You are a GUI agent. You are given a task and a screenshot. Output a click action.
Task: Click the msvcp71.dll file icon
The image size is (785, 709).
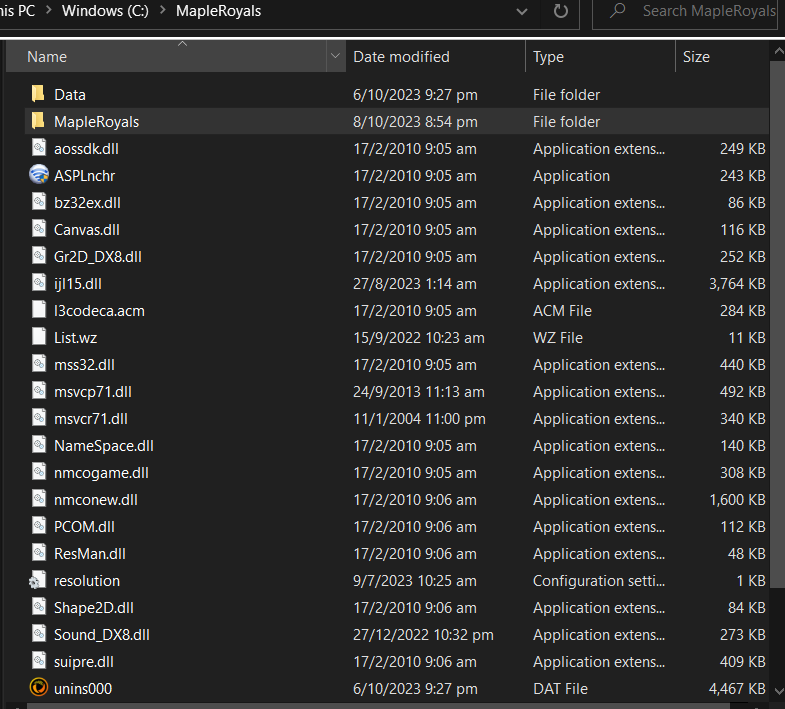[39, 391]
